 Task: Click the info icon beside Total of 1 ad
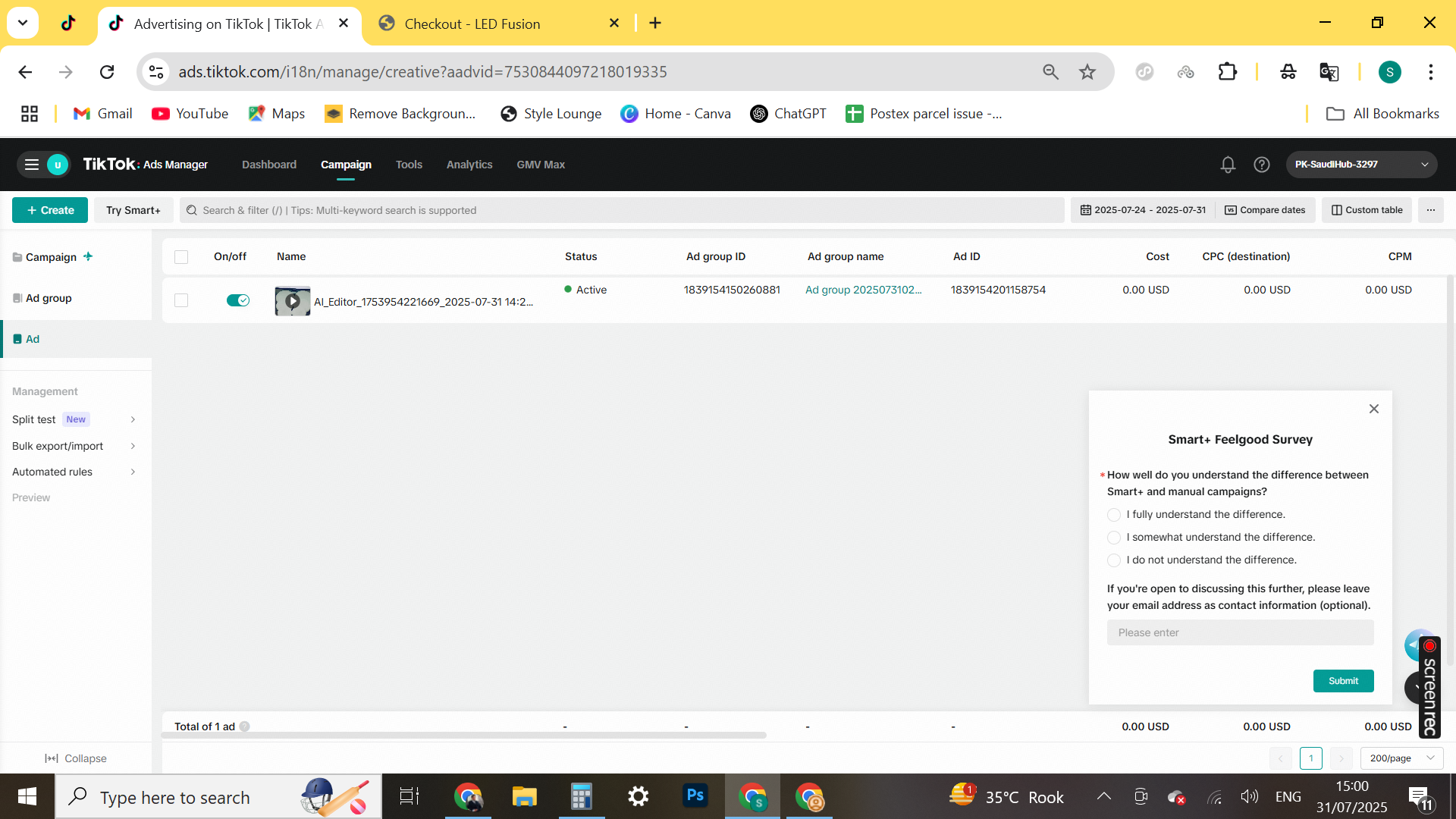coord(245,726)
